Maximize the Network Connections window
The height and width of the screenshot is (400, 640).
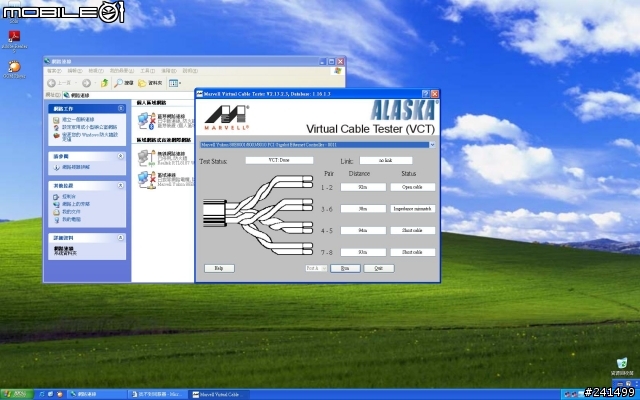tap(331, 62)
